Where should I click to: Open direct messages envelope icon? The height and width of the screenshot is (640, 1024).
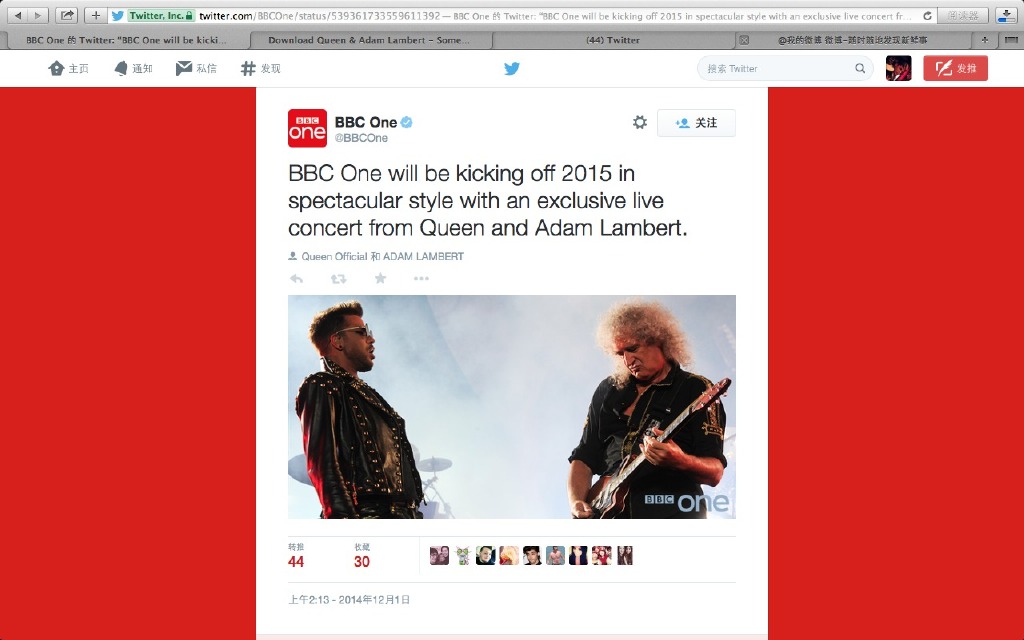pos(196,69)
